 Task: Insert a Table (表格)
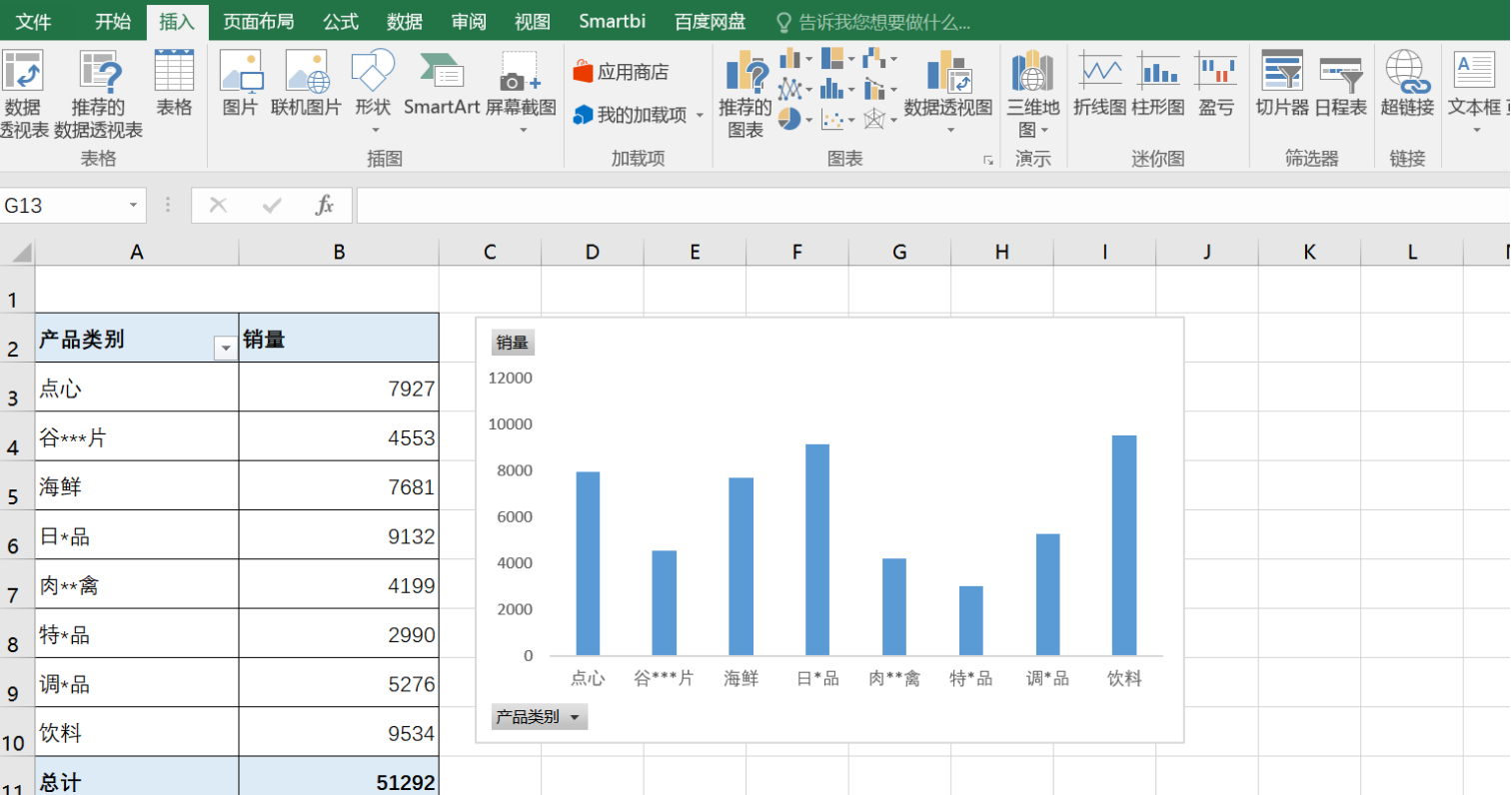[x=174, y=83]
